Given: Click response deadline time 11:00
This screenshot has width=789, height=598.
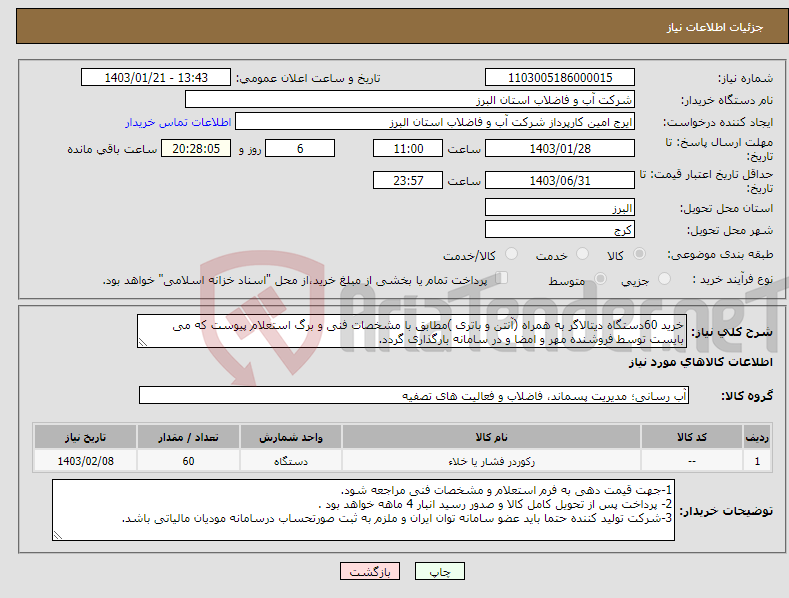Looking at the screenshot, I should [408, 148].
